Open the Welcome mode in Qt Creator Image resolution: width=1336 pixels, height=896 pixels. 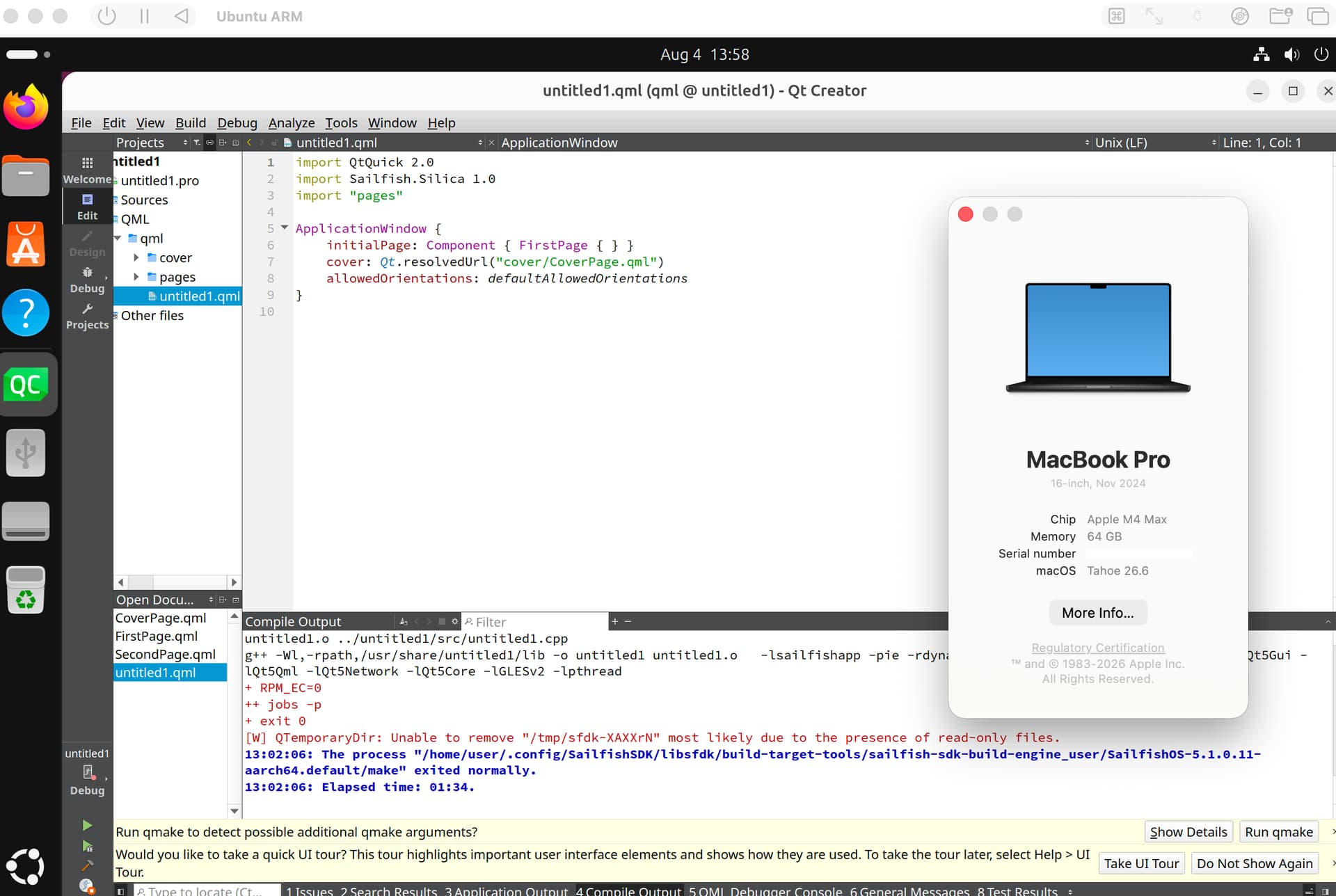[x=87, y=170]
